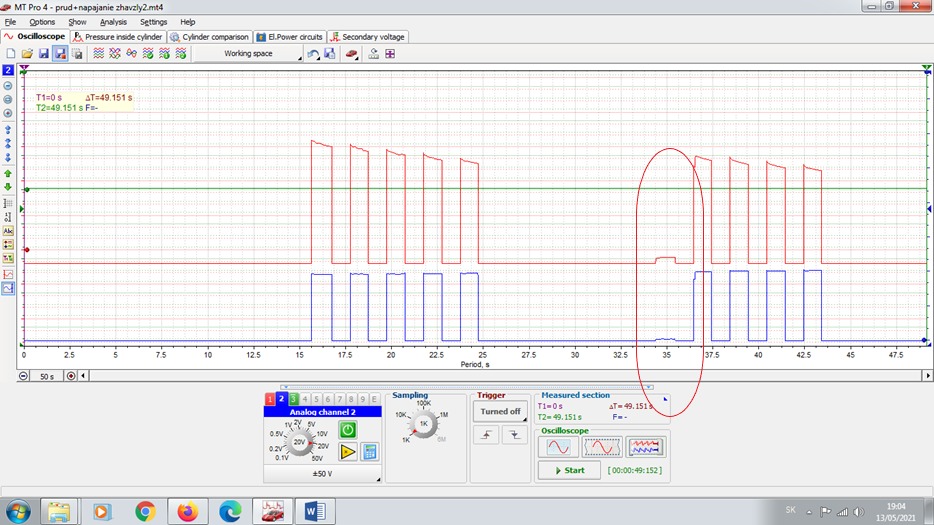Click the 20V voltage range knob
Screen dimensions: 934x525
[x=297, y=440]
